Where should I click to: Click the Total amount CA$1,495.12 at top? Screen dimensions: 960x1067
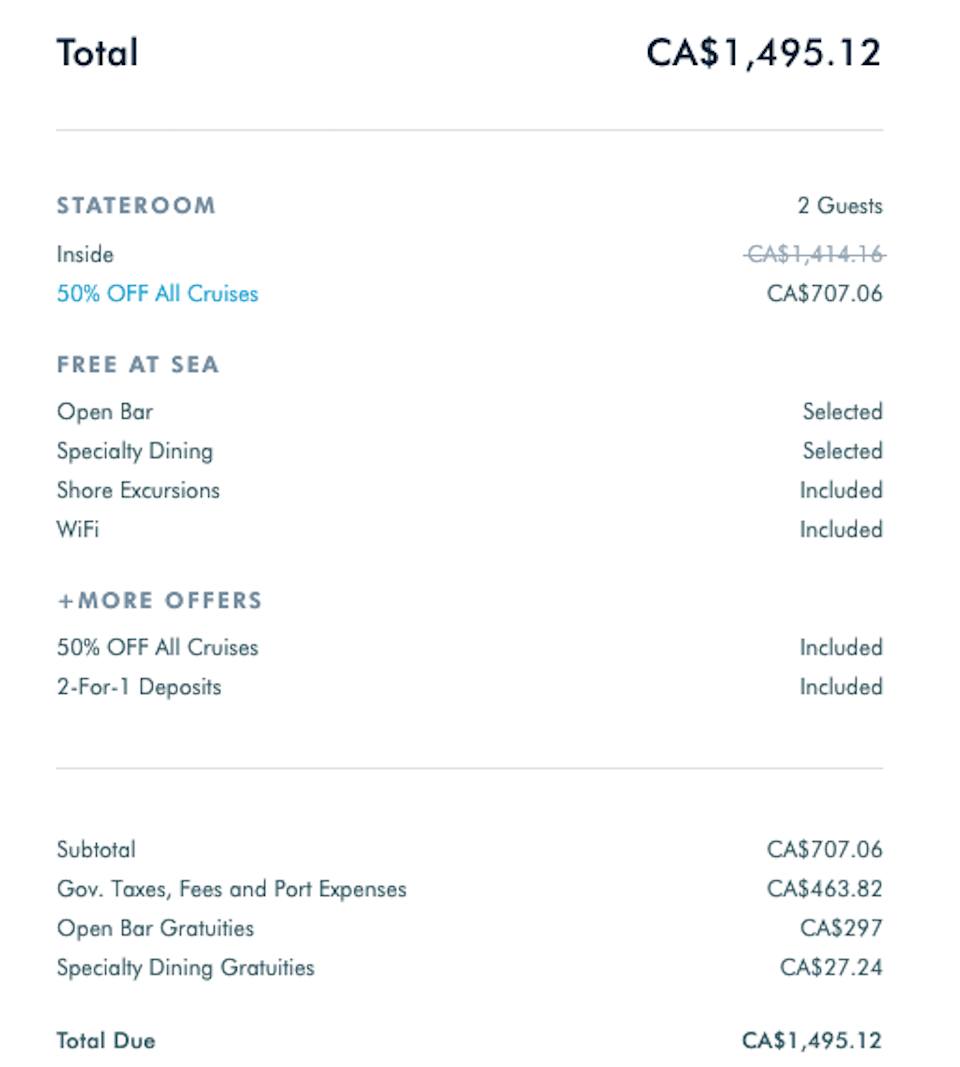tap(763, 53)
